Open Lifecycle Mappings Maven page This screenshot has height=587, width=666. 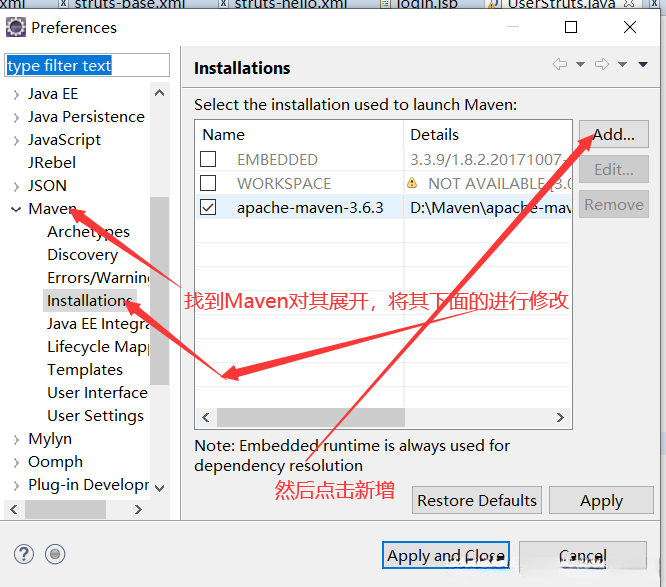[x=98, y=347]
